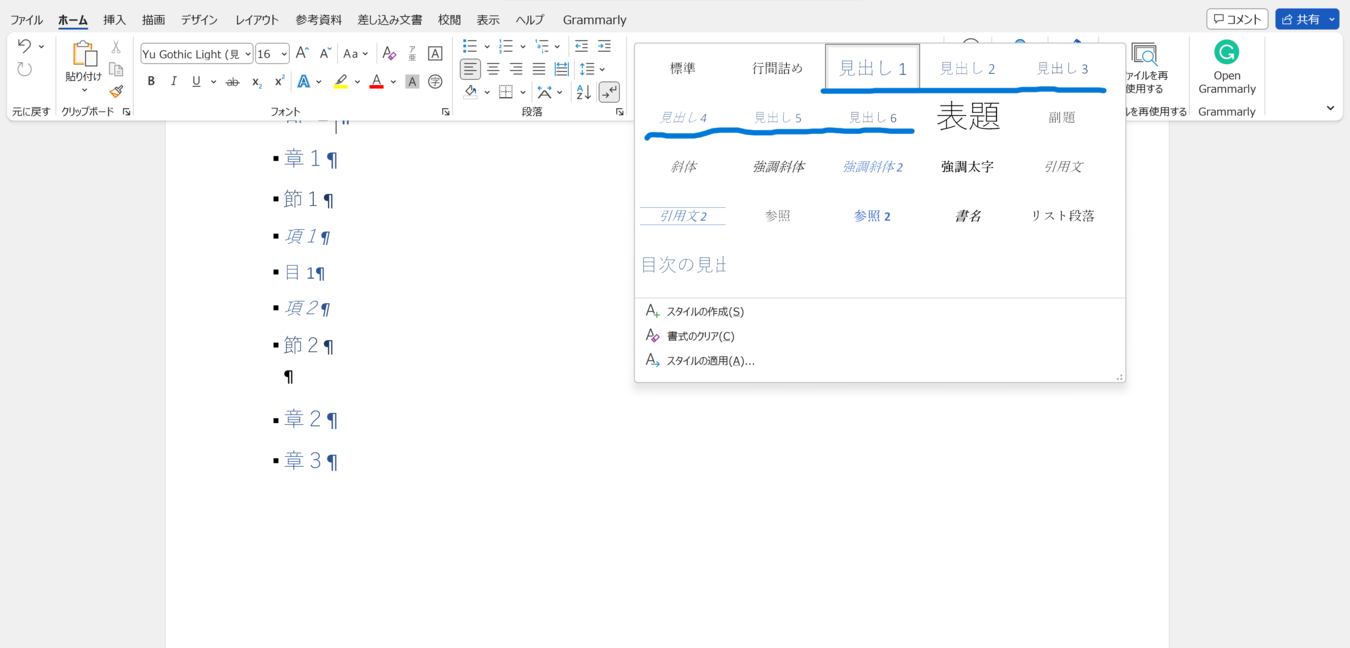Open the font size dropdown

(284, 54)
